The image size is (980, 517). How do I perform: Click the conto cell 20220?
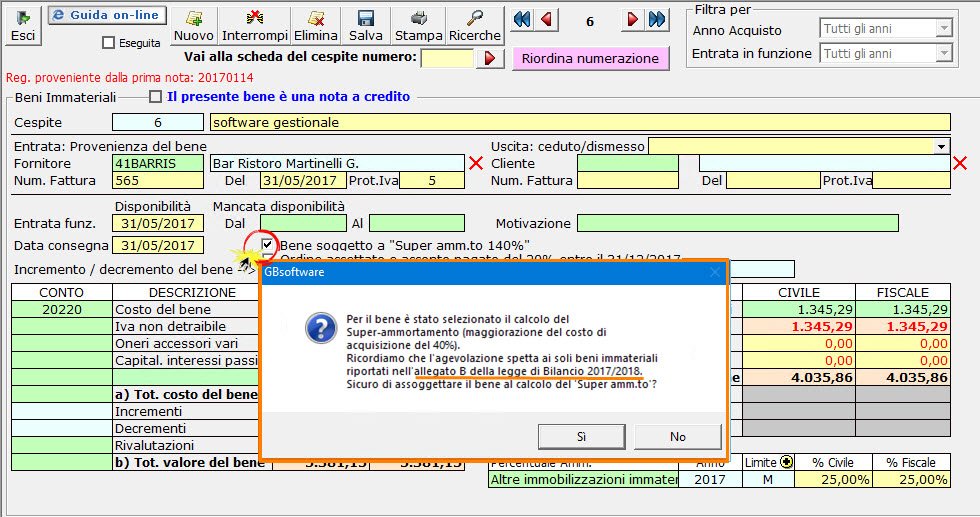click(62, 309)
